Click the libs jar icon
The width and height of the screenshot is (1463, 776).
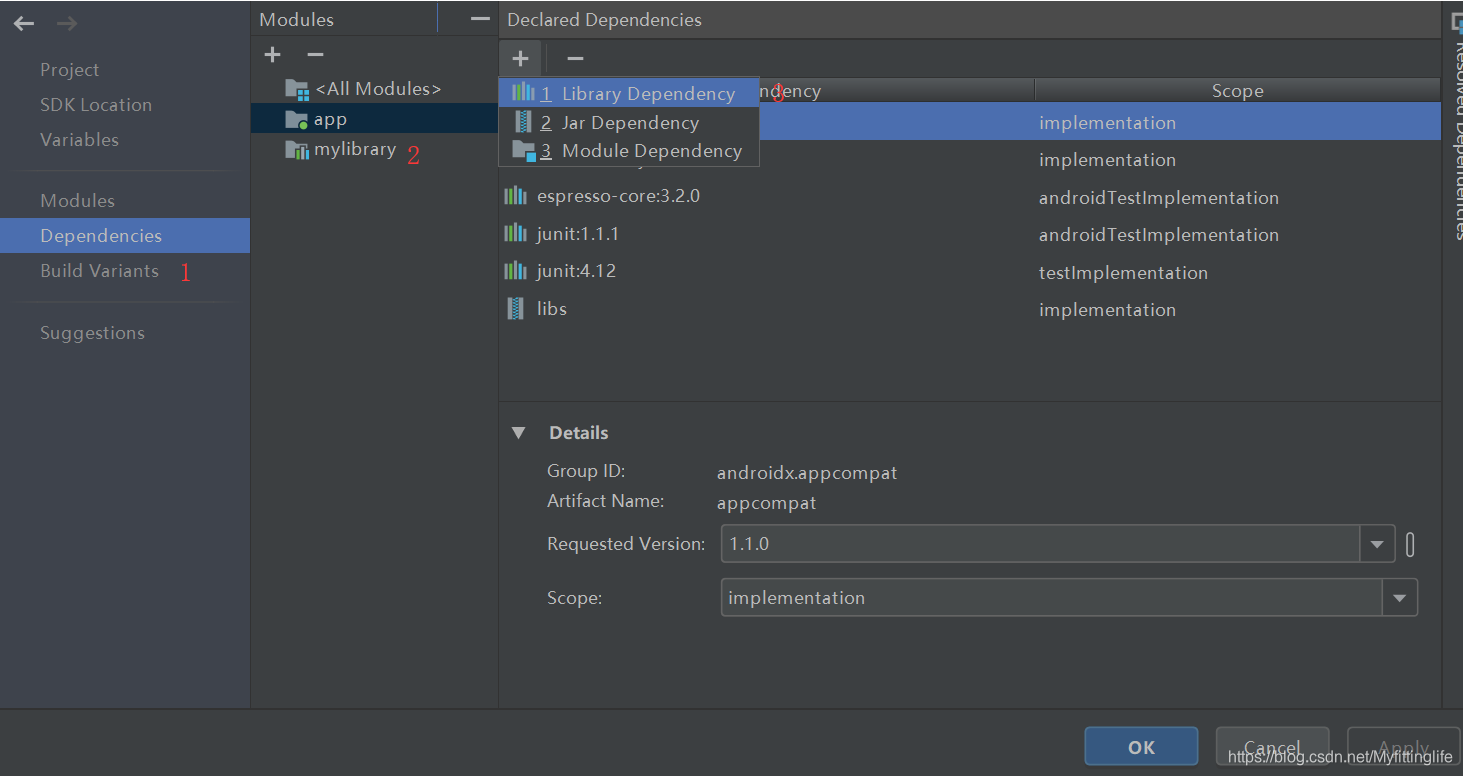coord(516,308)
